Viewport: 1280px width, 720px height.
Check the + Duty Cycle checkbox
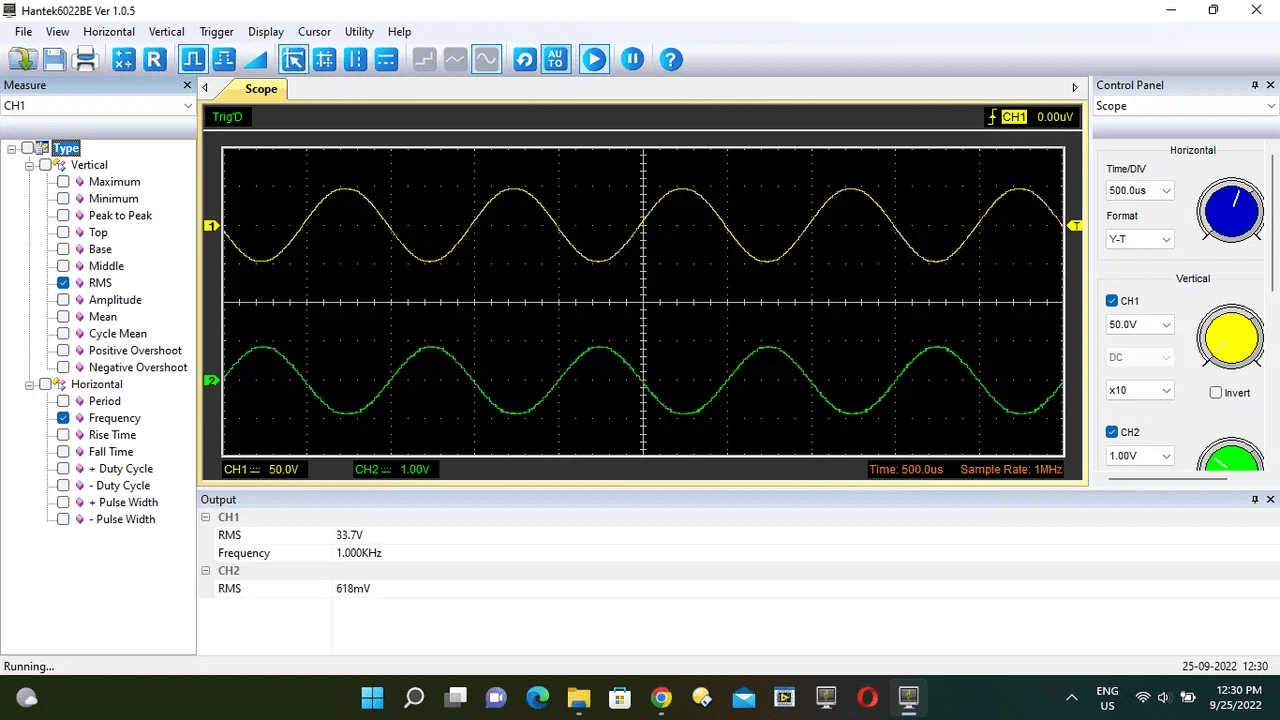point(63,469)
